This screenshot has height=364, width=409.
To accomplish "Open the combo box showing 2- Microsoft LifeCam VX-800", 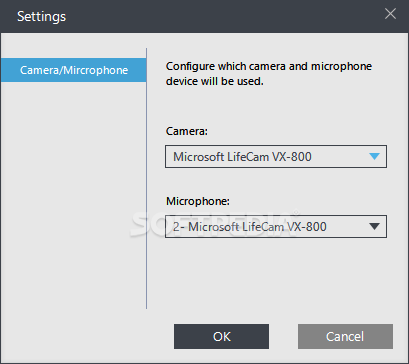I will 276,227.
